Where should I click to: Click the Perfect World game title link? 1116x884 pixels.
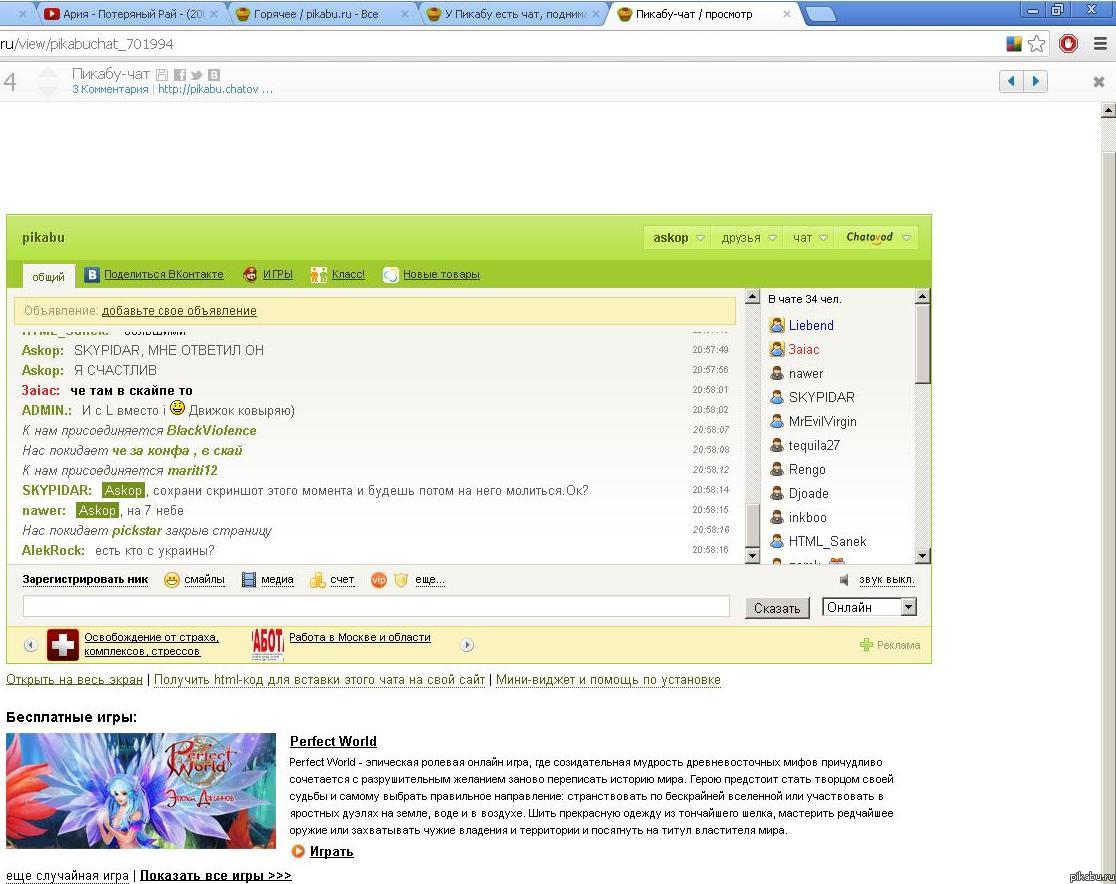pyautogui.click(x=333, y=741)
